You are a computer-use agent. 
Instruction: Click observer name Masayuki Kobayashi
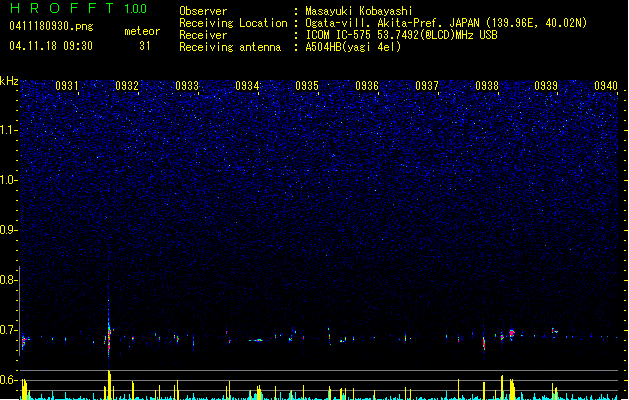click(359, 11)
